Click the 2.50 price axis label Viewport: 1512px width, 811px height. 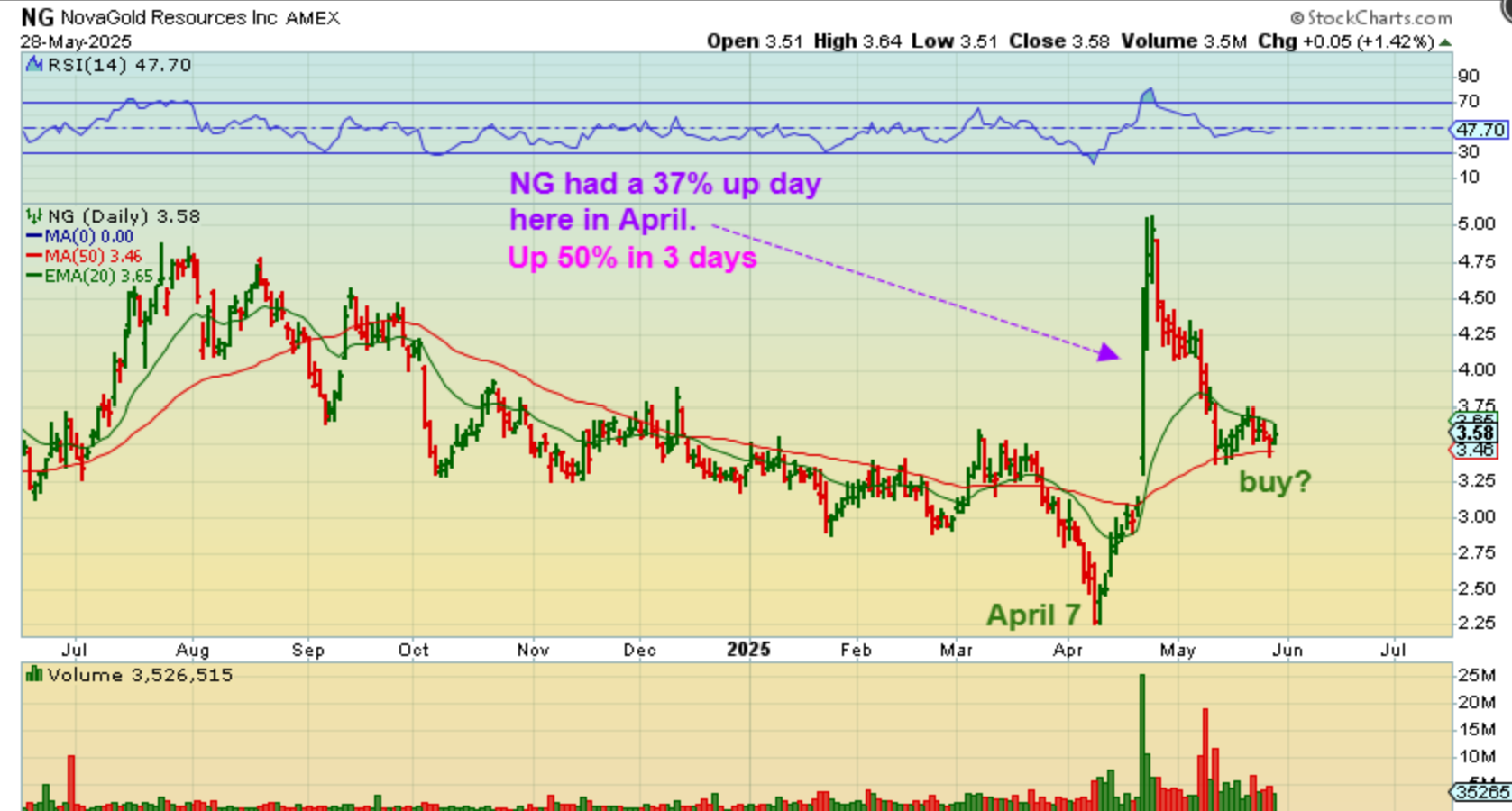[x=1477, y=588]
